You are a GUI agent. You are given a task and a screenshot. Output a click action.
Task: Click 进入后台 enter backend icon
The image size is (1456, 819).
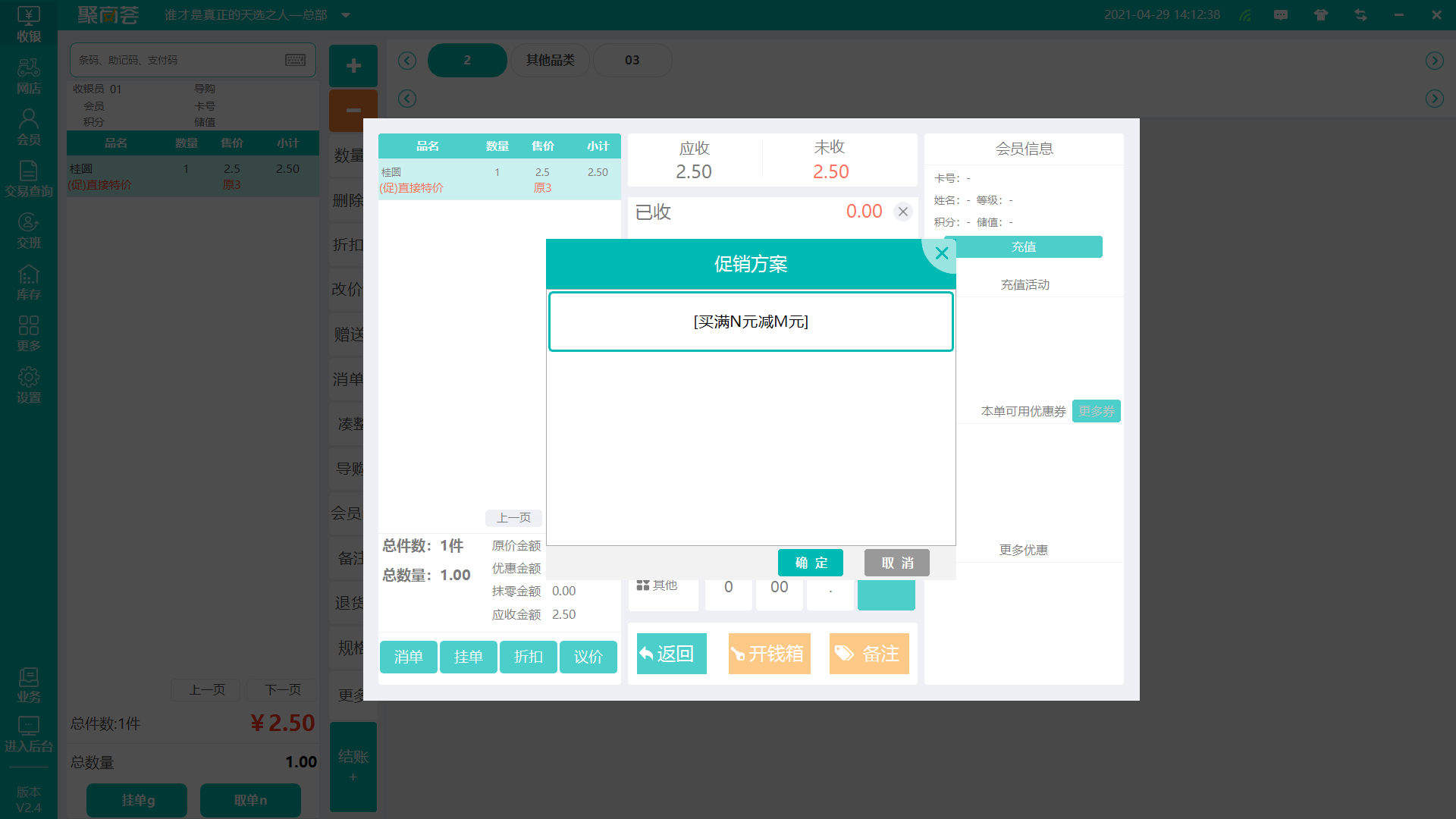click(x=29, y=734)
